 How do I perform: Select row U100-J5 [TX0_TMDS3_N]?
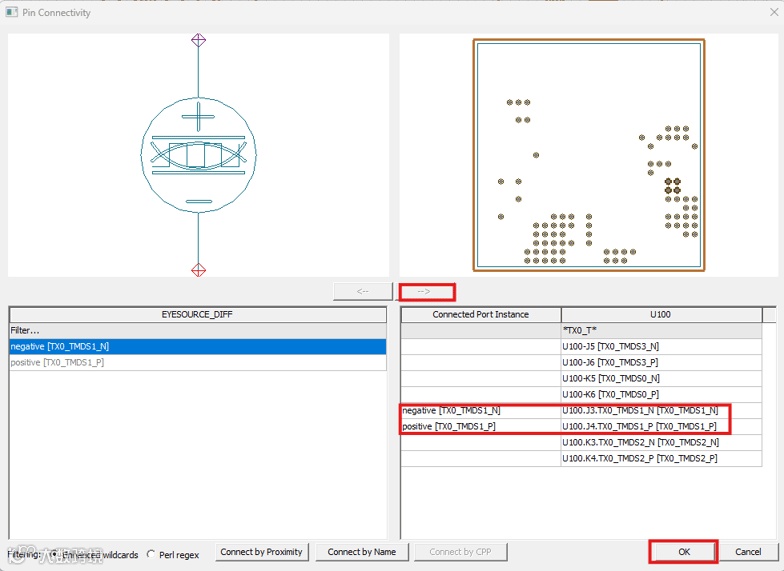tap(661, 346)
